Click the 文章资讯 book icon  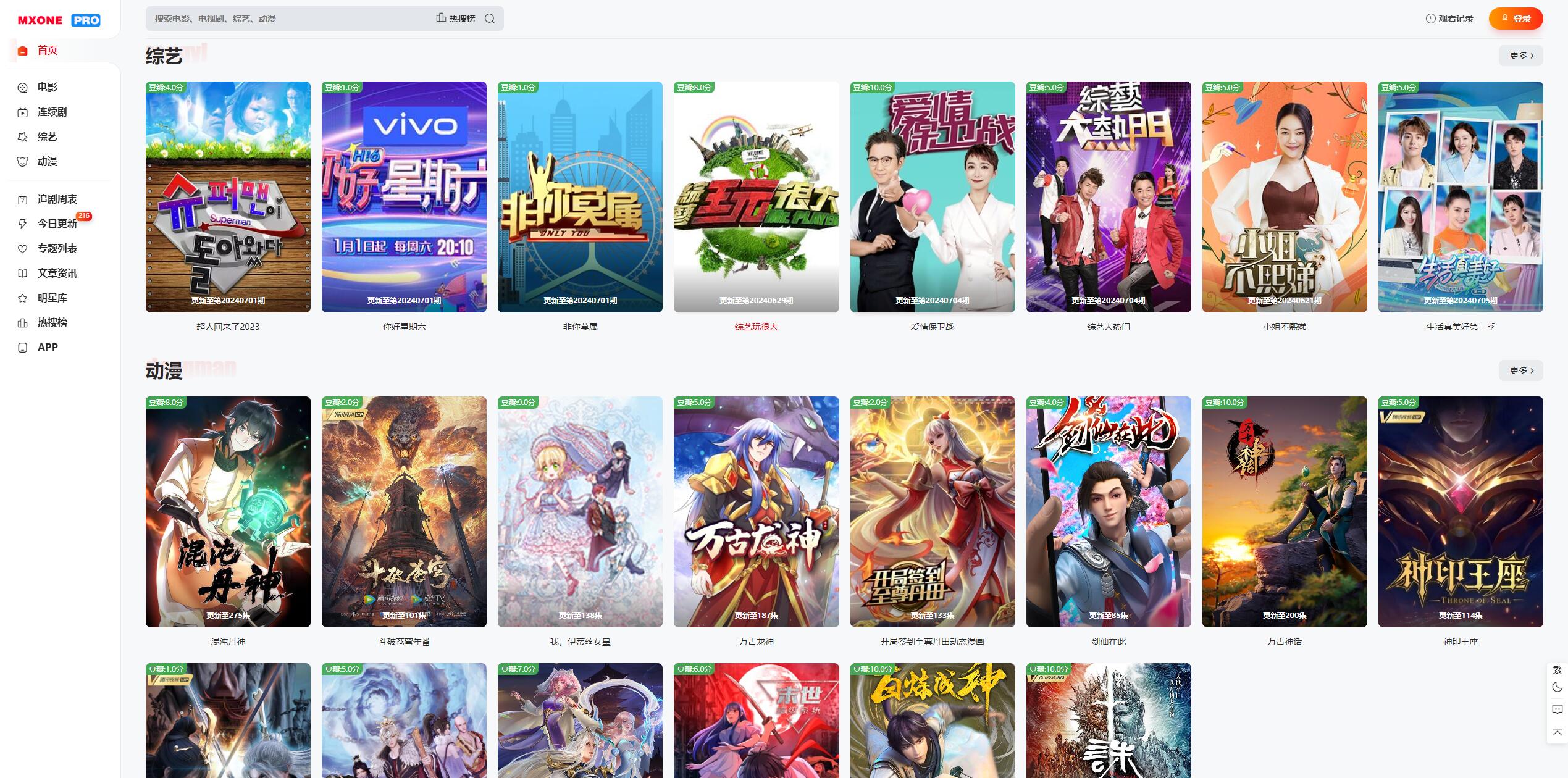(23, 273)
